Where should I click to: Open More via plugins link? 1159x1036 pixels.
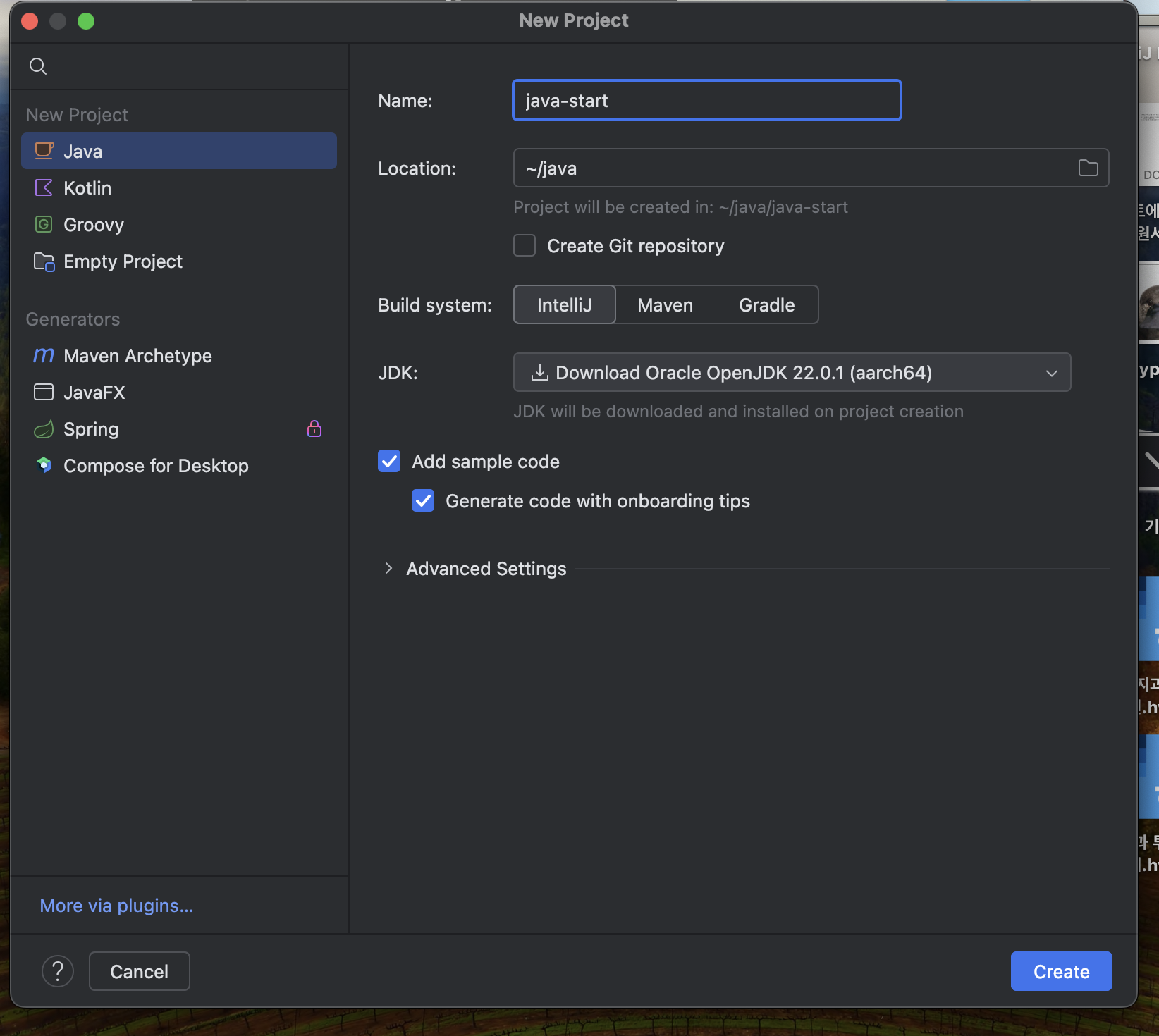click(x=116, y=905)
